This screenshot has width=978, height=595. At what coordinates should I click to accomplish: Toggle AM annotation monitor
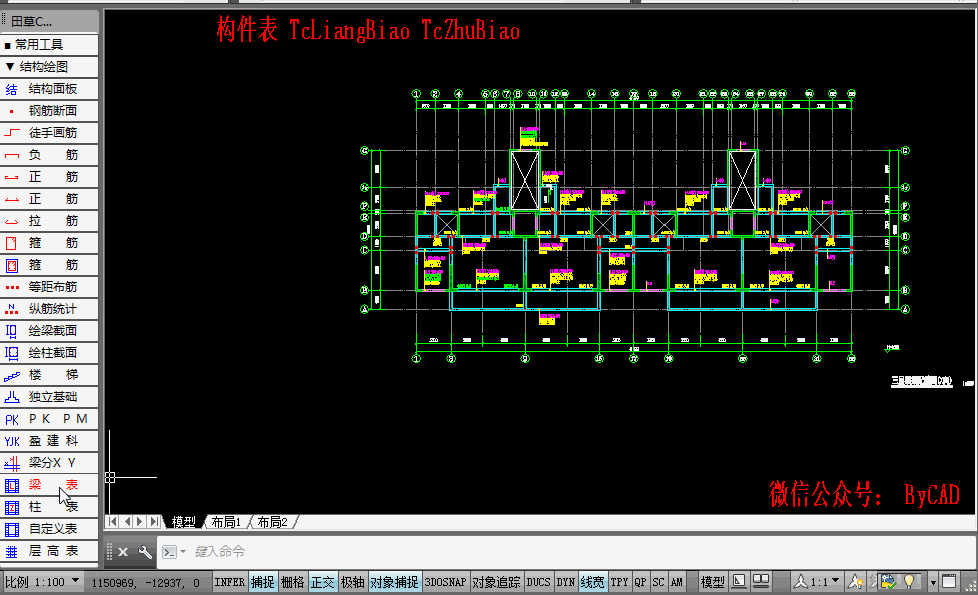tap(677, 582)
